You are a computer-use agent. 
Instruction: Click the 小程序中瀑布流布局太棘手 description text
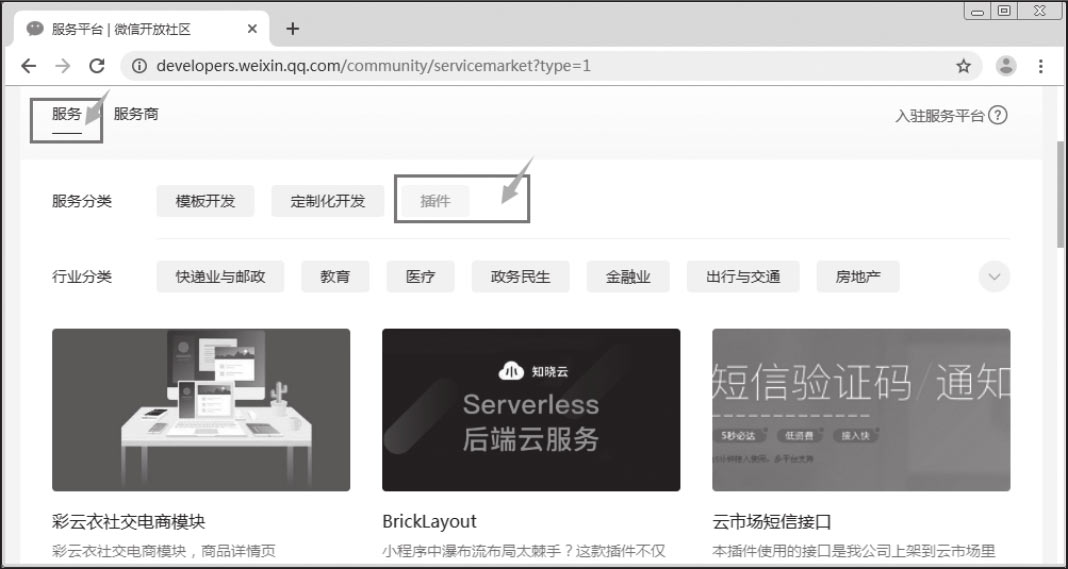tap(524, 551)
